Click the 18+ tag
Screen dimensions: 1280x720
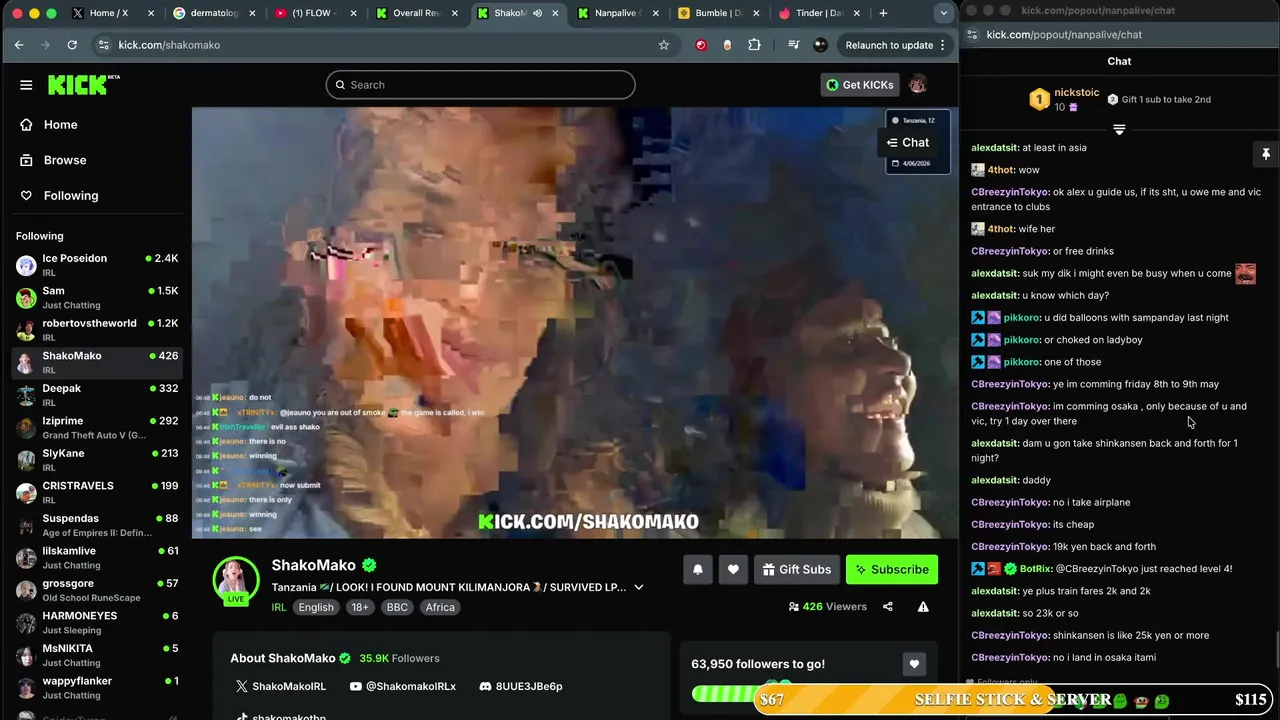click(x=360, y=607)
